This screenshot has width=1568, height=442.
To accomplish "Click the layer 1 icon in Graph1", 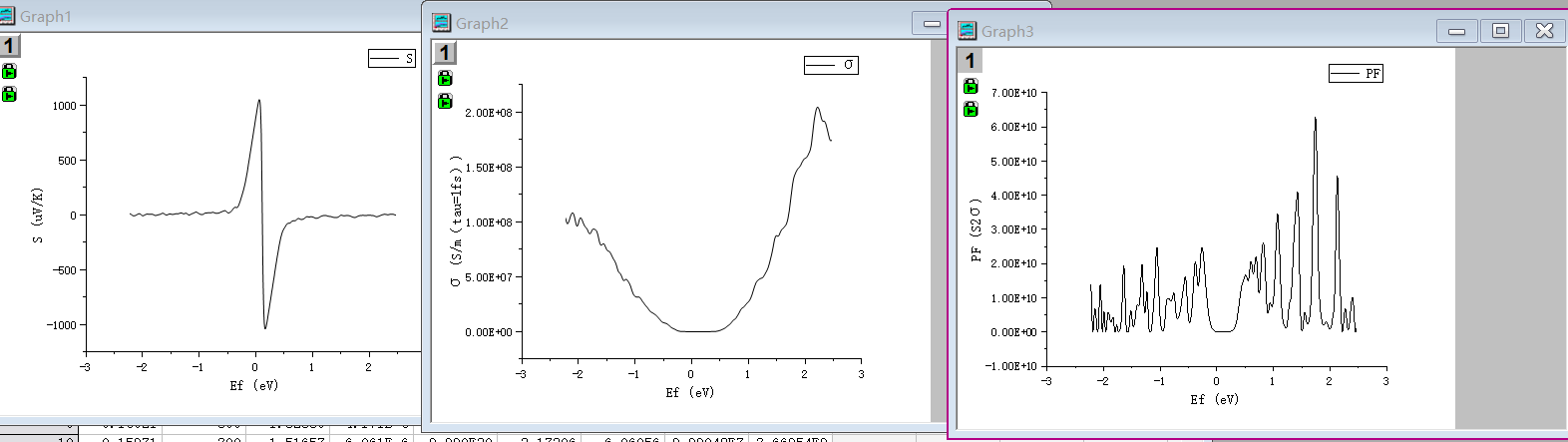I will click(x=9, y=46).
